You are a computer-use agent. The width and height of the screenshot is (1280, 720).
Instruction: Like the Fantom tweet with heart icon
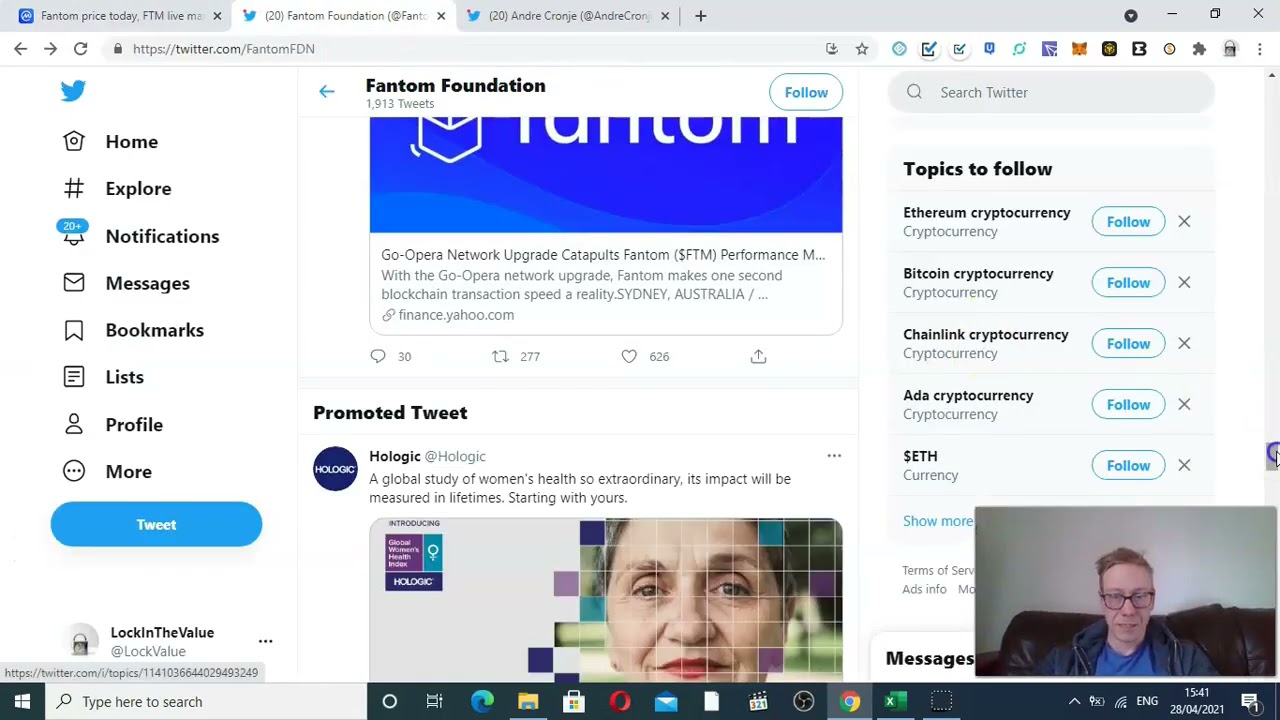(629, 356)
